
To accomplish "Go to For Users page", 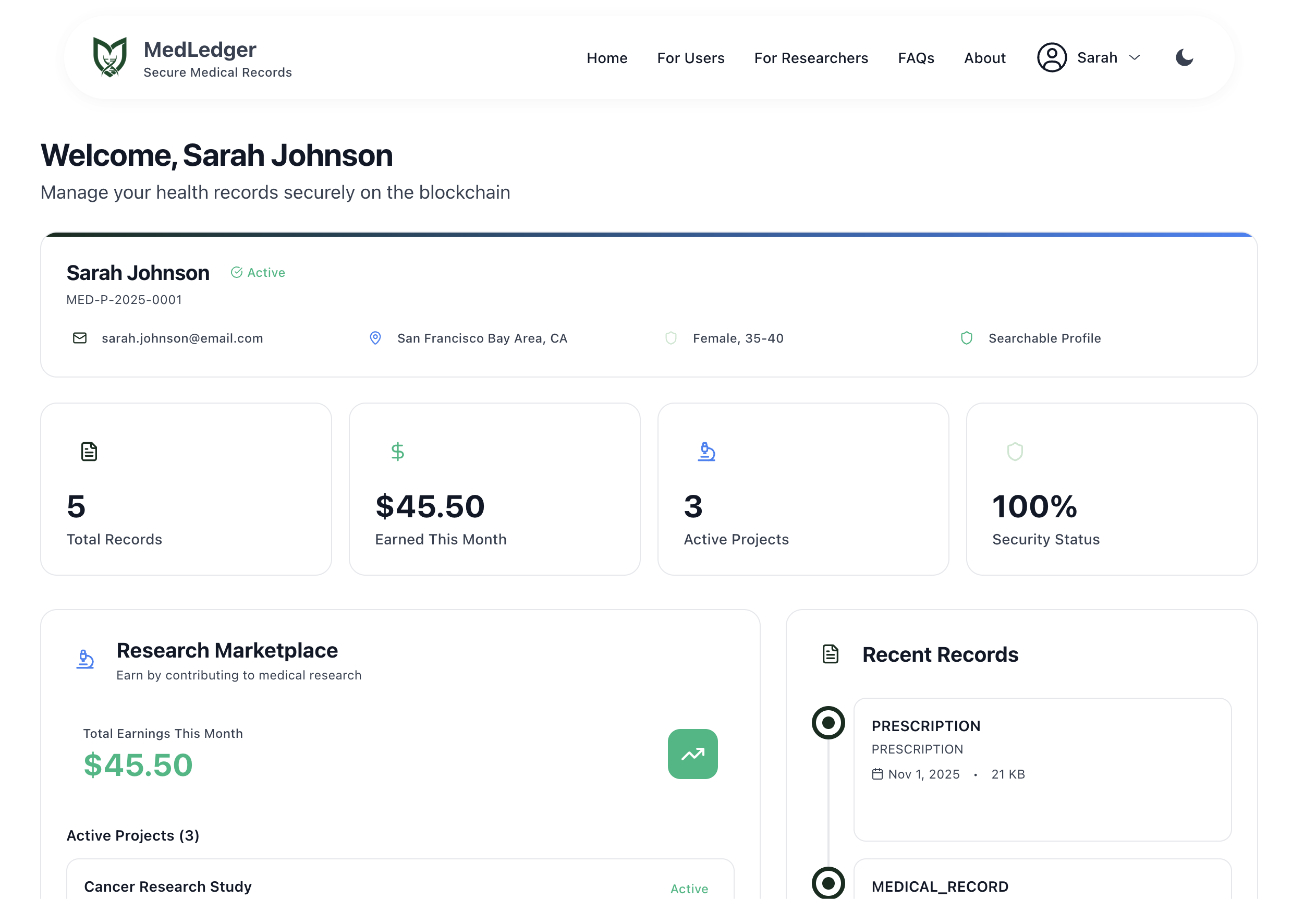I will pyautogui.click(x=690, y=58).
